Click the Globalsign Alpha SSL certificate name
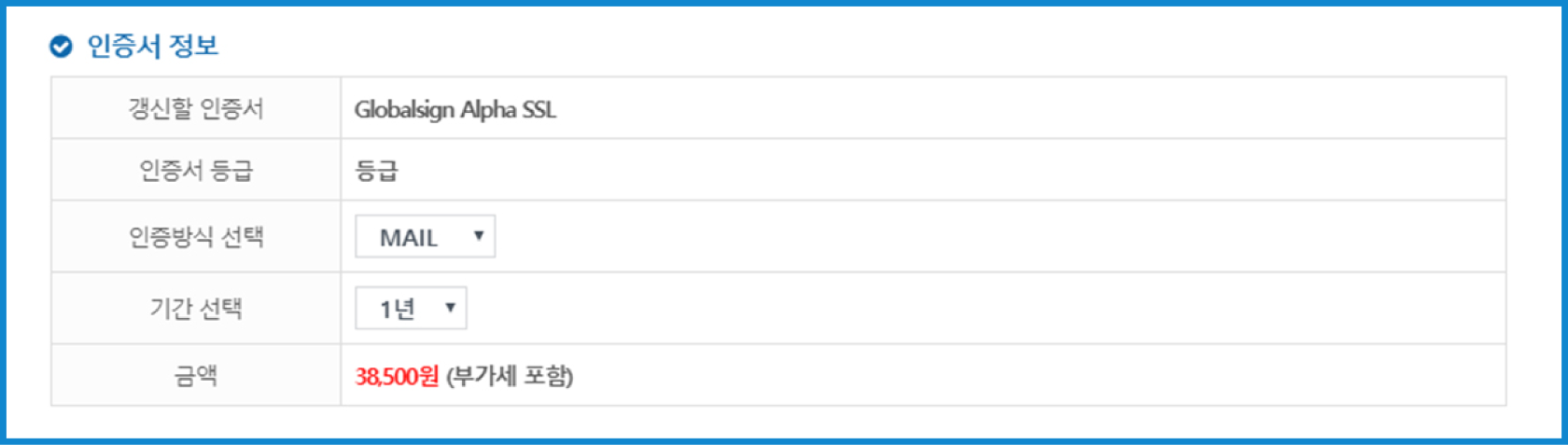This screenshot has width=1568, height=445. 455,110
